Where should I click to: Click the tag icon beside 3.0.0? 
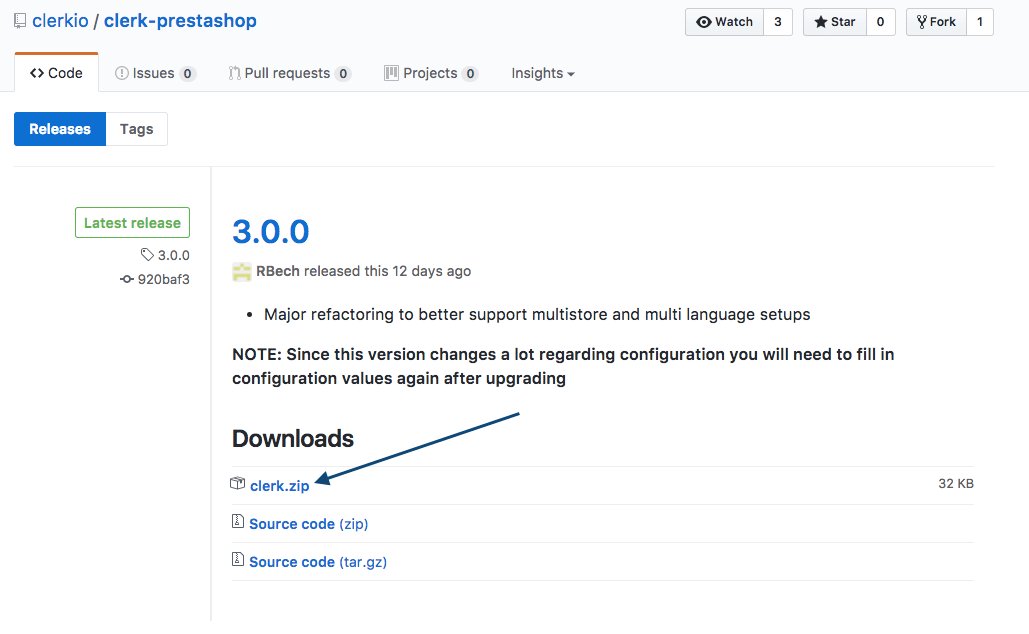click(146, 255)
